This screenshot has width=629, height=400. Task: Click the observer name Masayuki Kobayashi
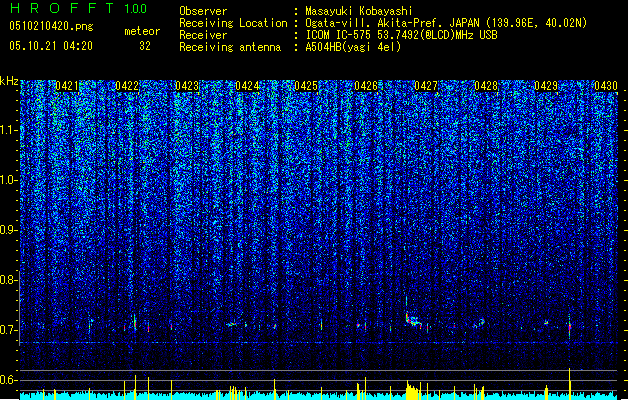point(359,11)
